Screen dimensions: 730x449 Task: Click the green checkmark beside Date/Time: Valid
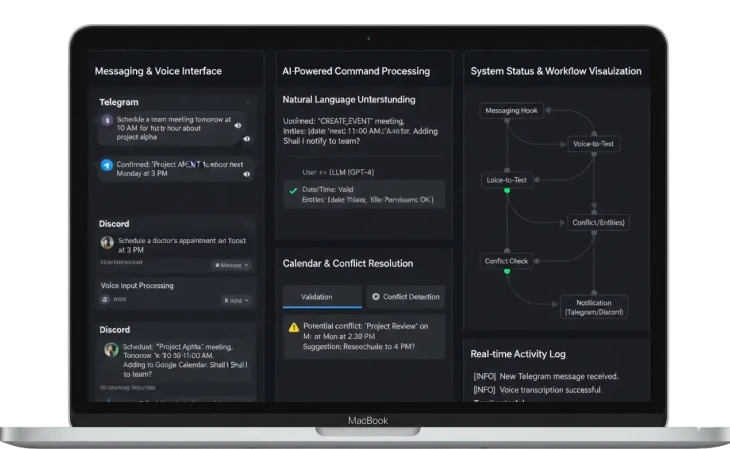(293, 190)
